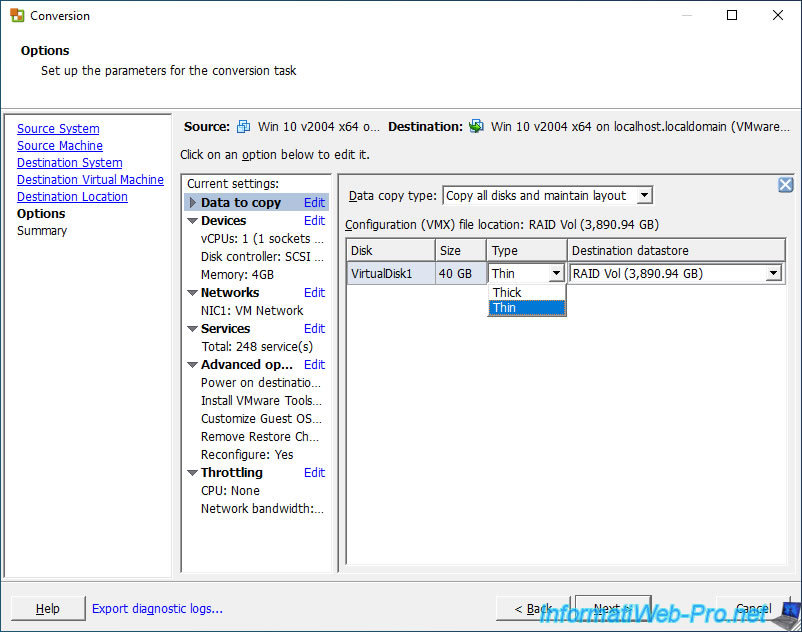Open the disk Type dropdown arrow
802x632 pixels.
tap(556, 274)
